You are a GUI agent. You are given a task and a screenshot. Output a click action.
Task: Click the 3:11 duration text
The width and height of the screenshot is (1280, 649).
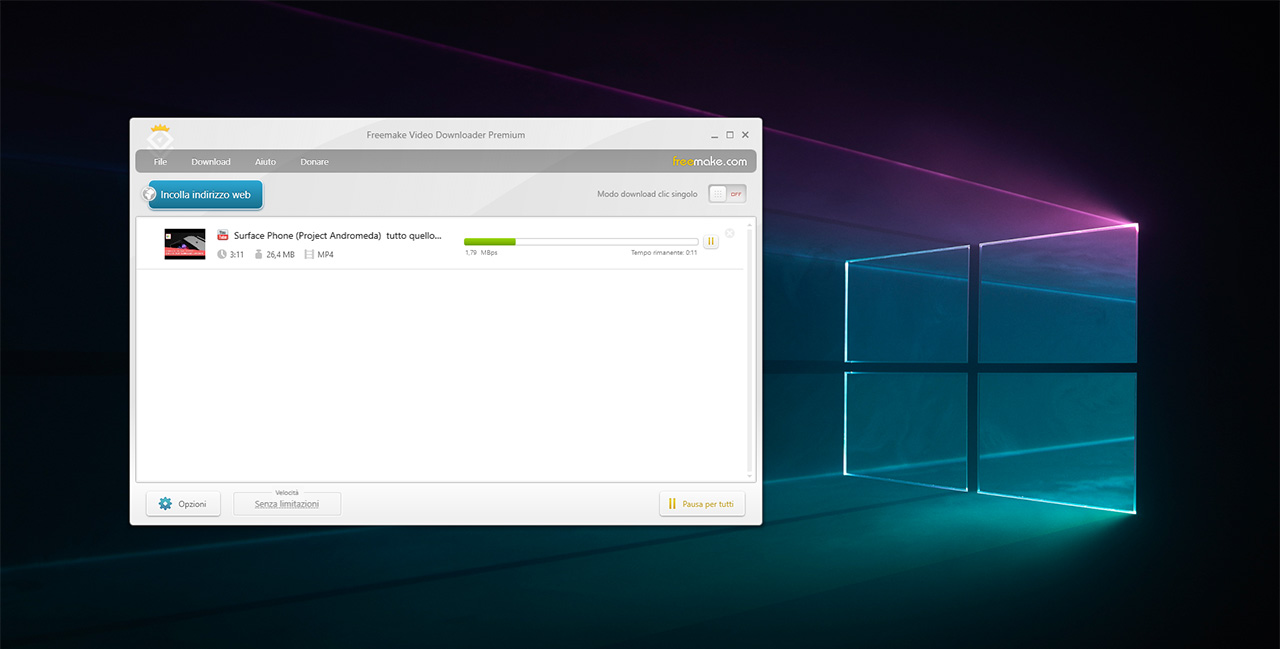coord(237,255)
